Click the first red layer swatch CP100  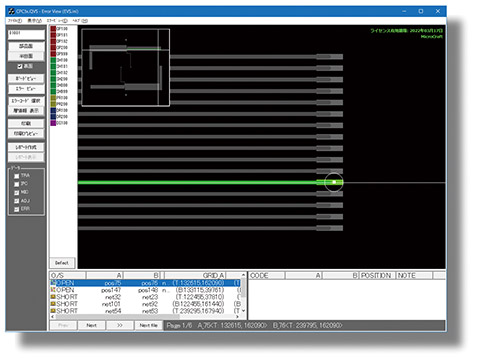pos(53,29)
